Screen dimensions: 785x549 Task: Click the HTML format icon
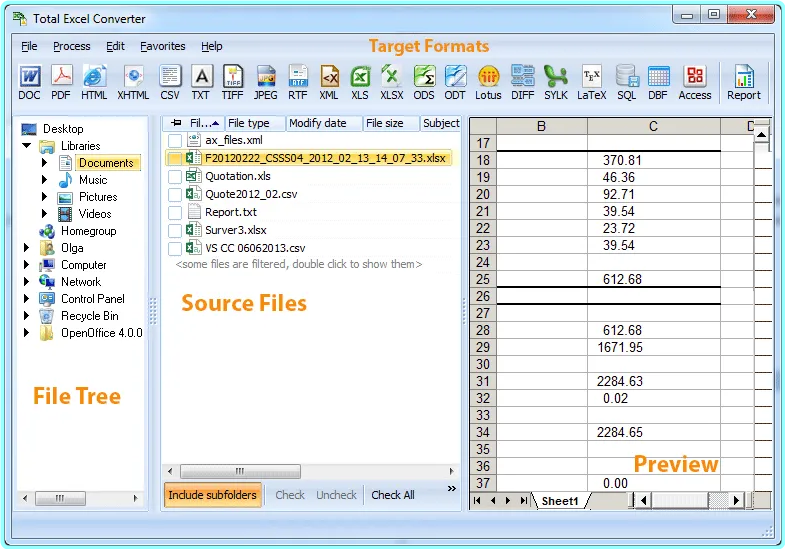click(x=94, y=83)
